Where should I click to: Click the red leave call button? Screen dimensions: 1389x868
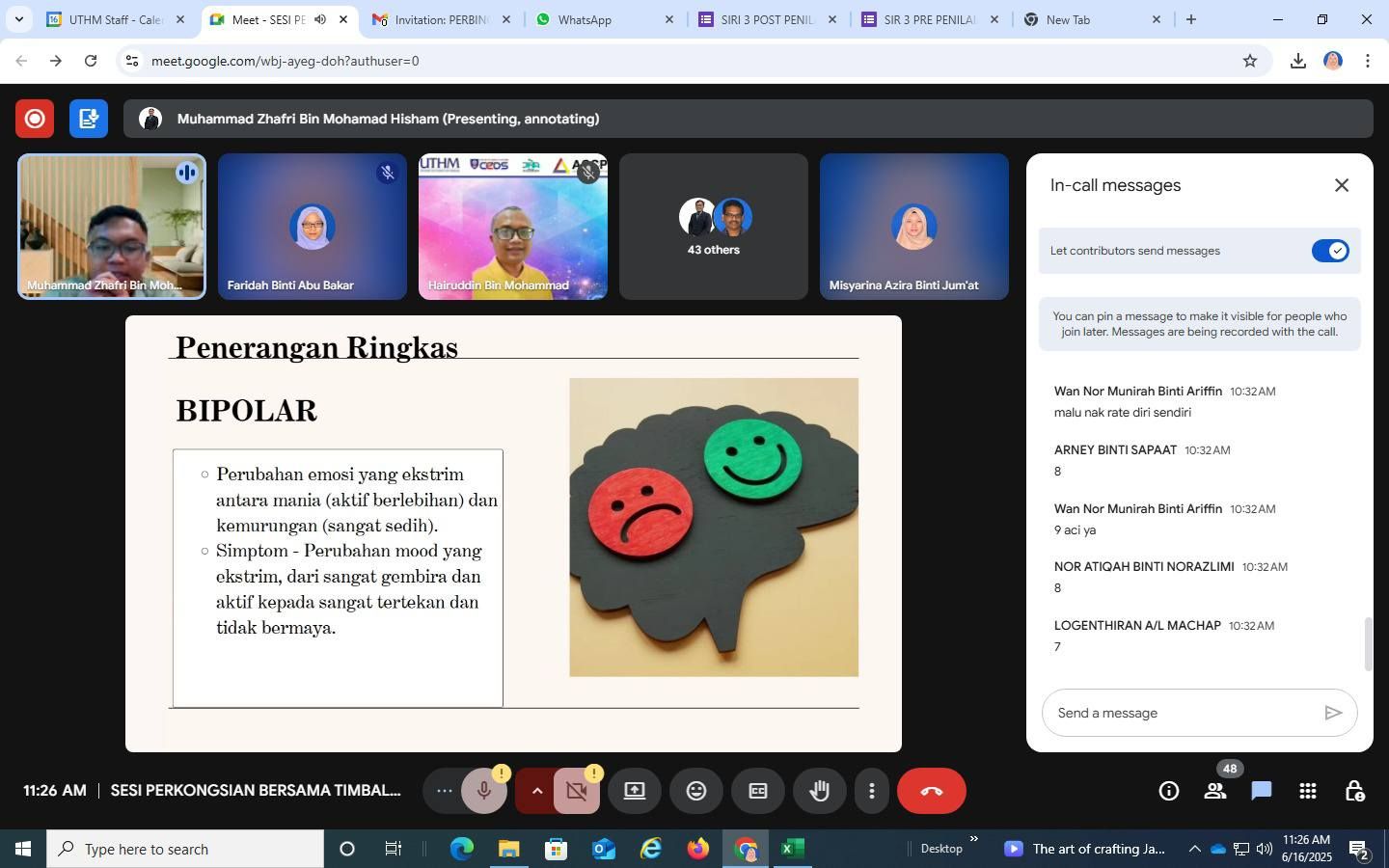click(x=931, y=792)
